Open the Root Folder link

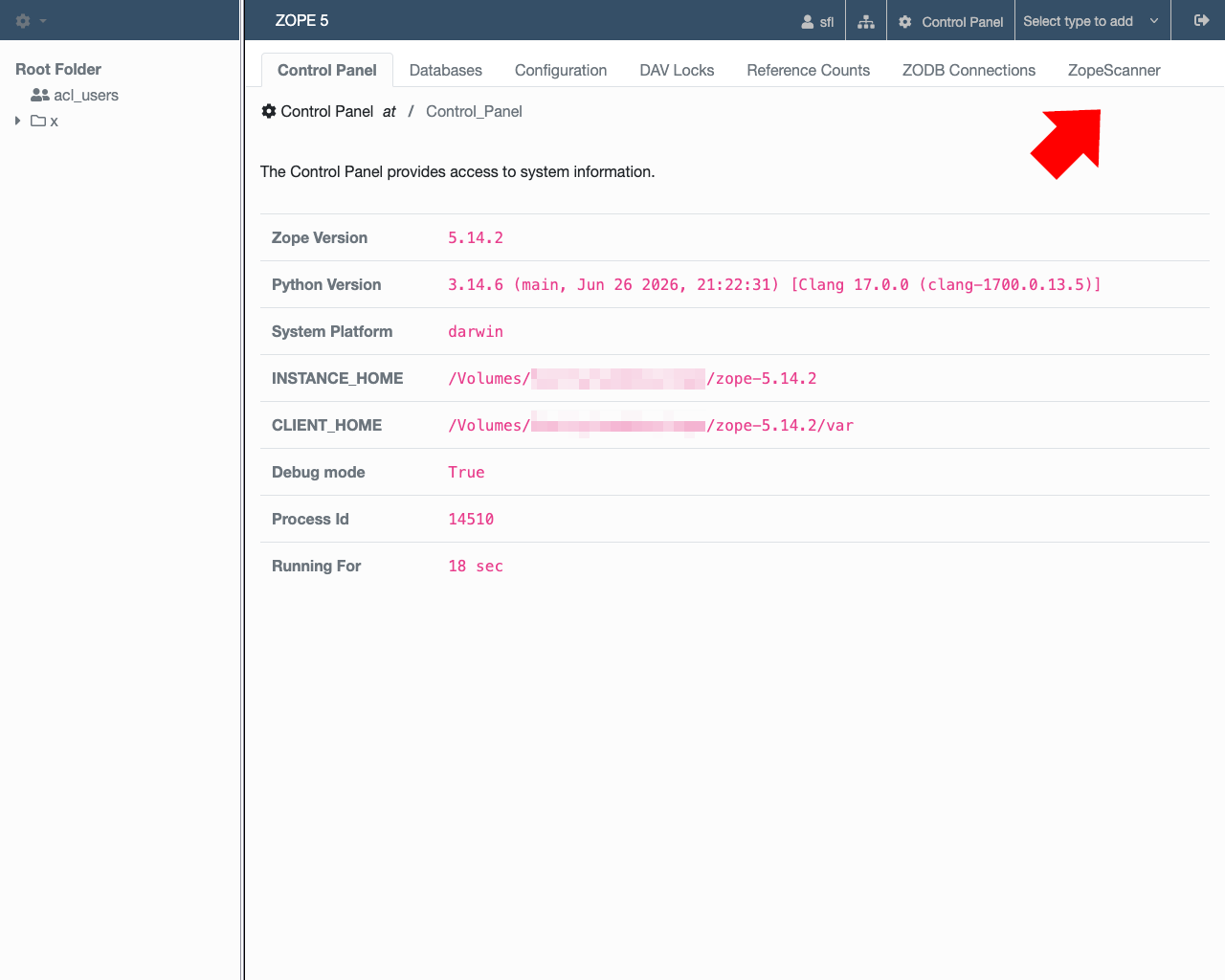tap(58, 69)
